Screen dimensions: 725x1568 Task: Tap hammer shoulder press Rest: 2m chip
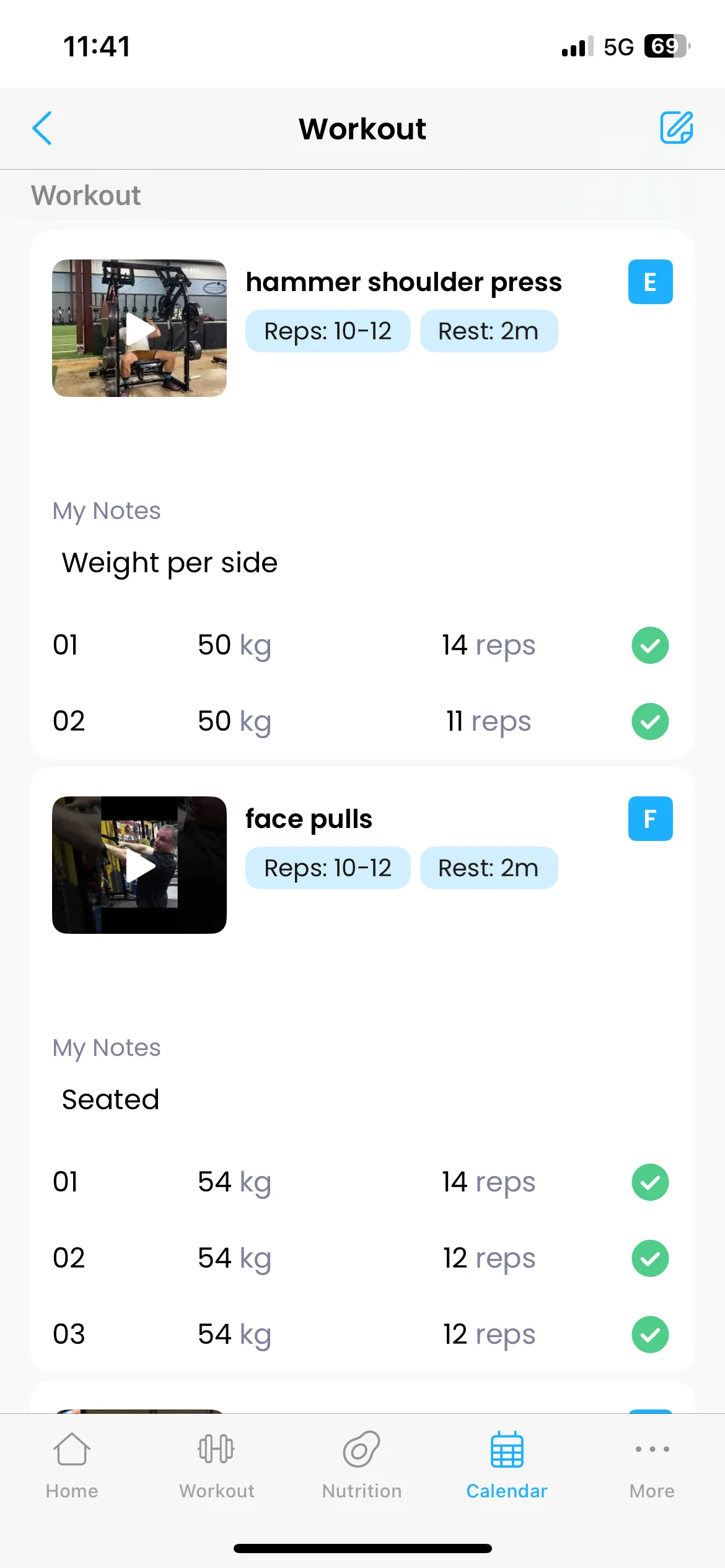tap(489, 331)
